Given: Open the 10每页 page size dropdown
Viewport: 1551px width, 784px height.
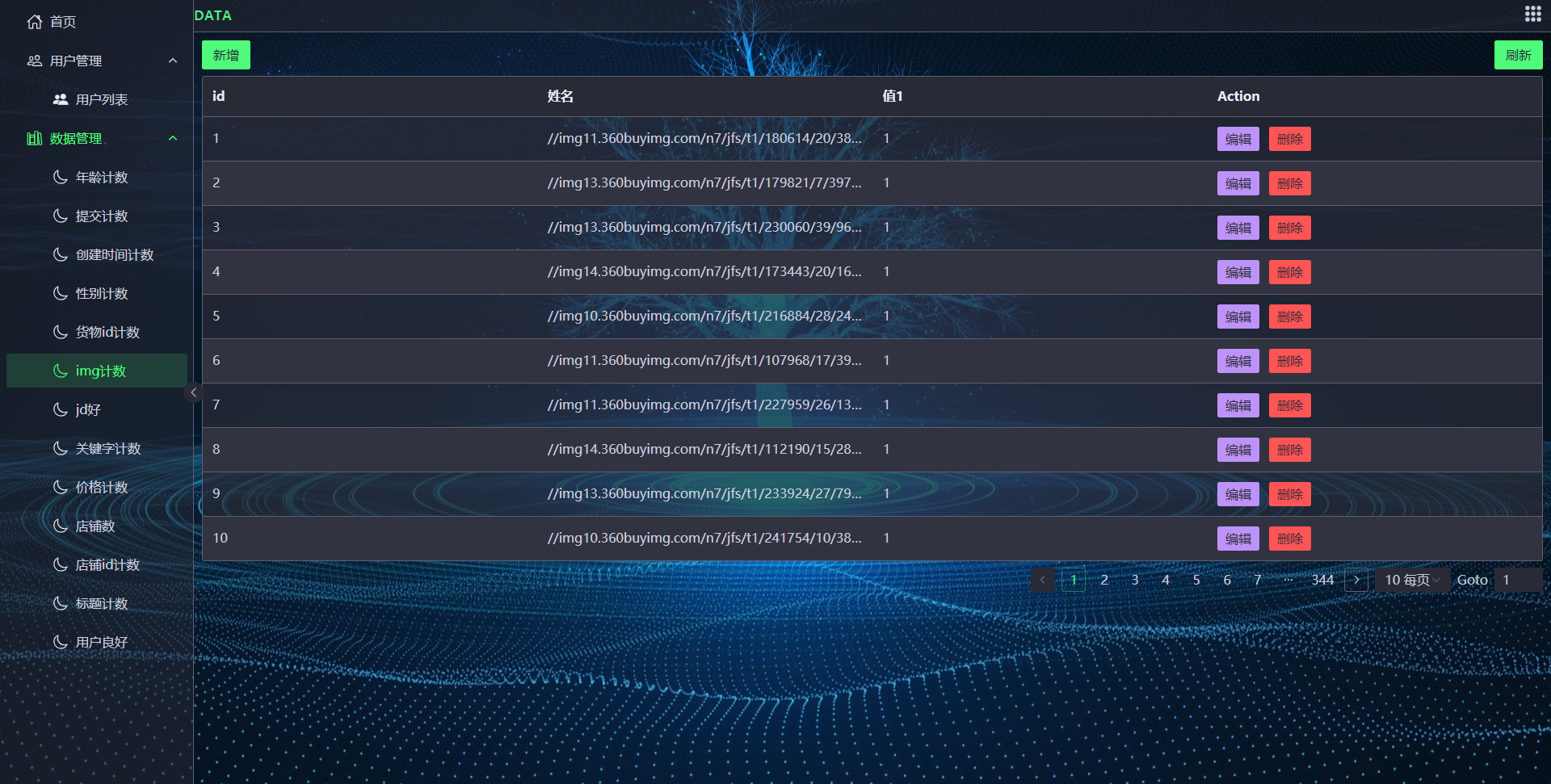Looking at the screenshot, I should 1410,580.
